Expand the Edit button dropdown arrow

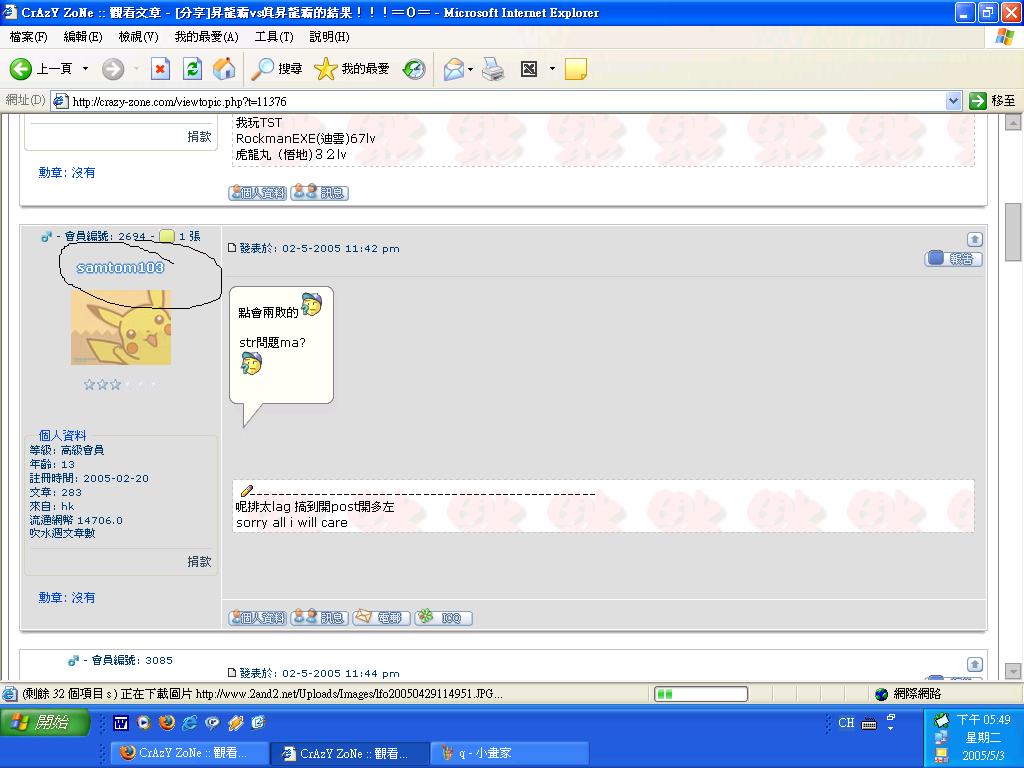pos(552,69)
